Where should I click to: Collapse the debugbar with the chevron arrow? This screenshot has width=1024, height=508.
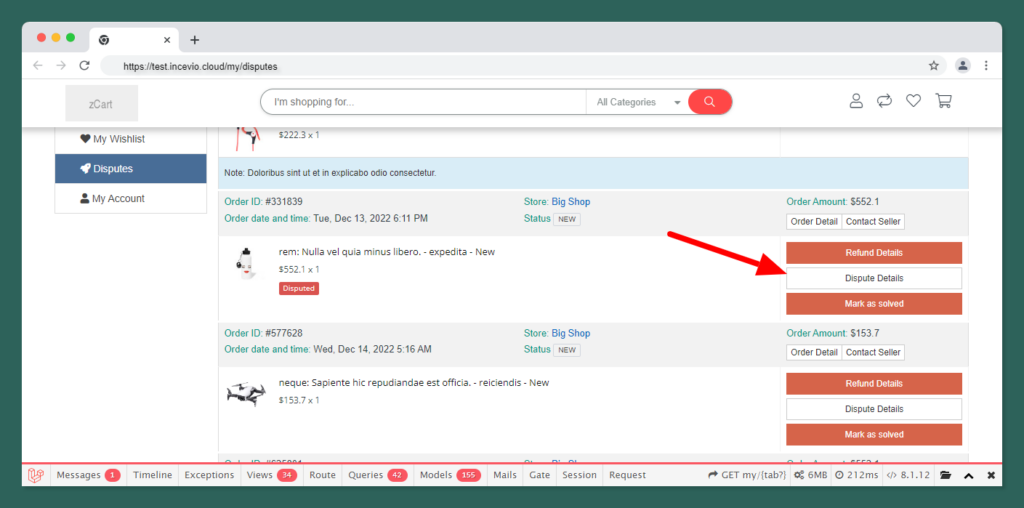point(968,475)
